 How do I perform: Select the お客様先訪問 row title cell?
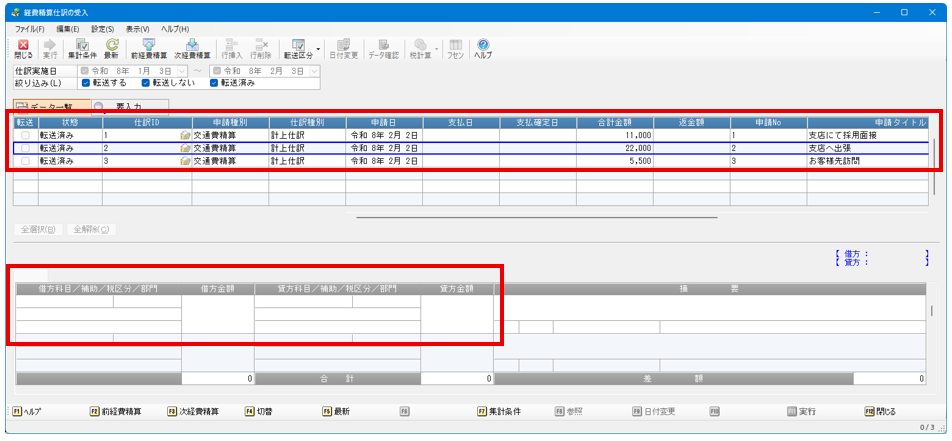click(x=865, y=160)
